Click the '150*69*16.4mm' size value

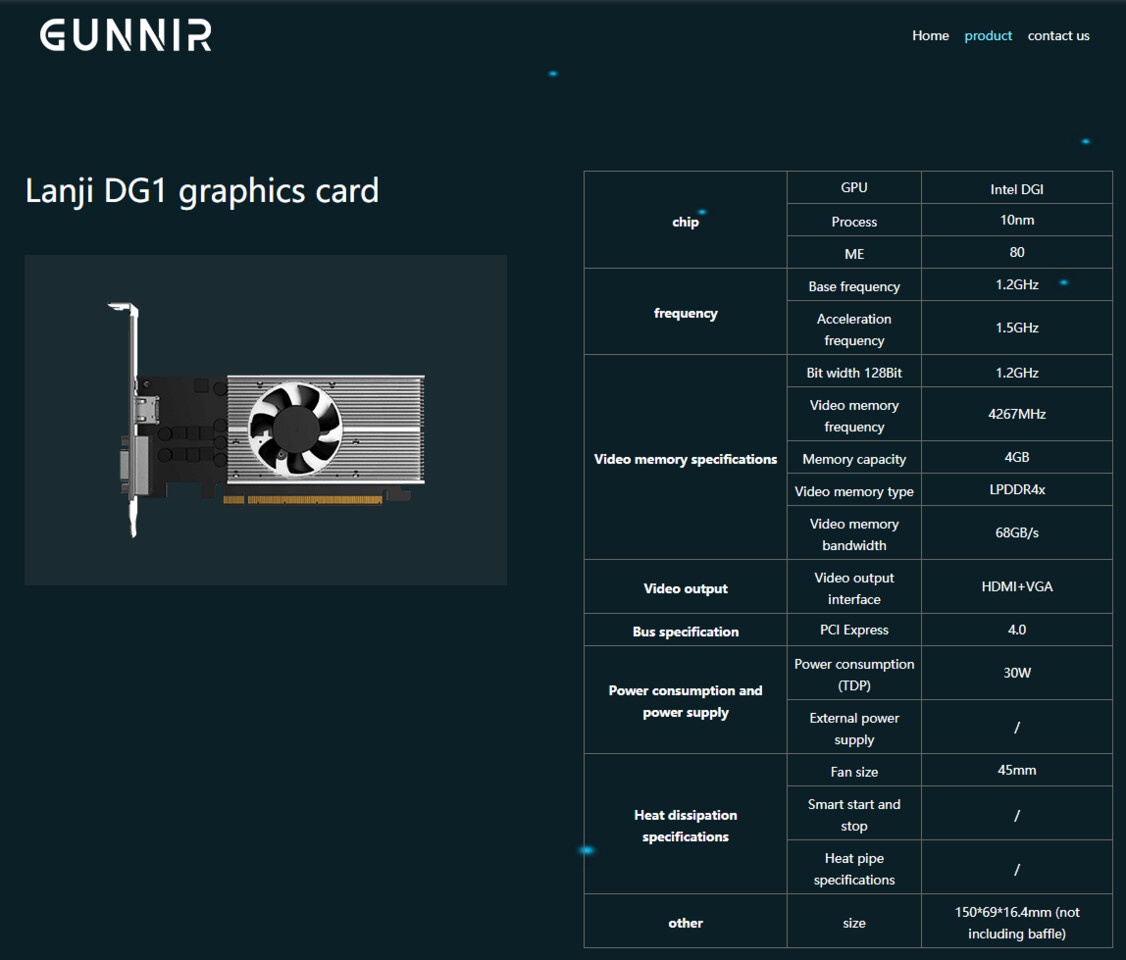1017,921
